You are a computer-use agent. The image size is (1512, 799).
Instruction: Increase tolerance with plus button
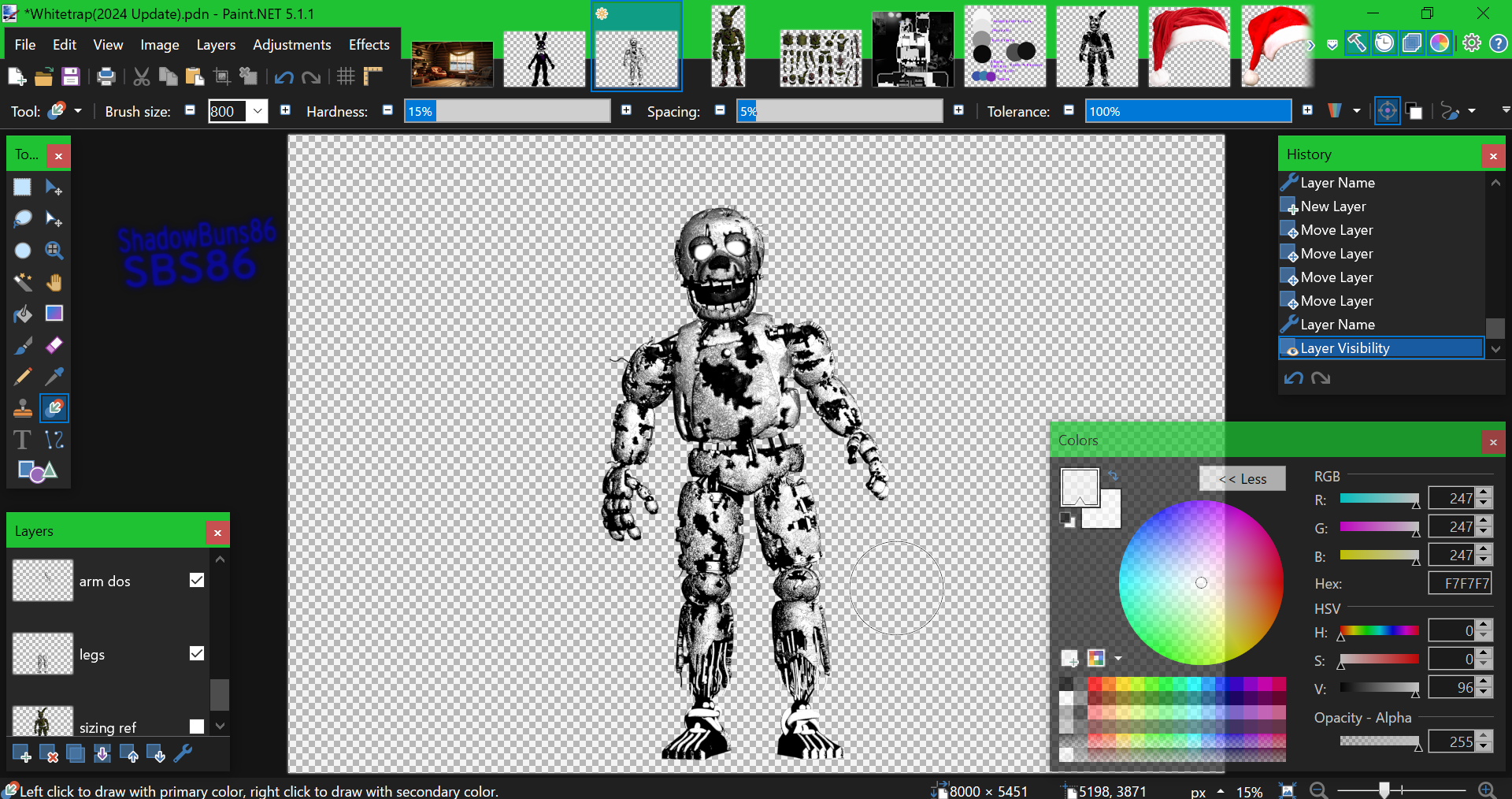[x=1307, y=110]
